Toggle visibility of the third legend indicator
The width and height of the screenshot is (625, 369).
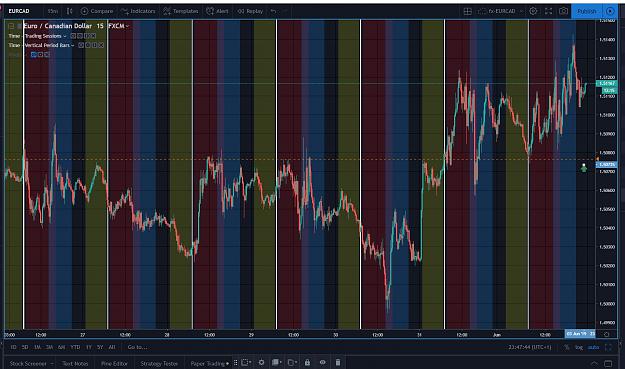click(34, 55)
